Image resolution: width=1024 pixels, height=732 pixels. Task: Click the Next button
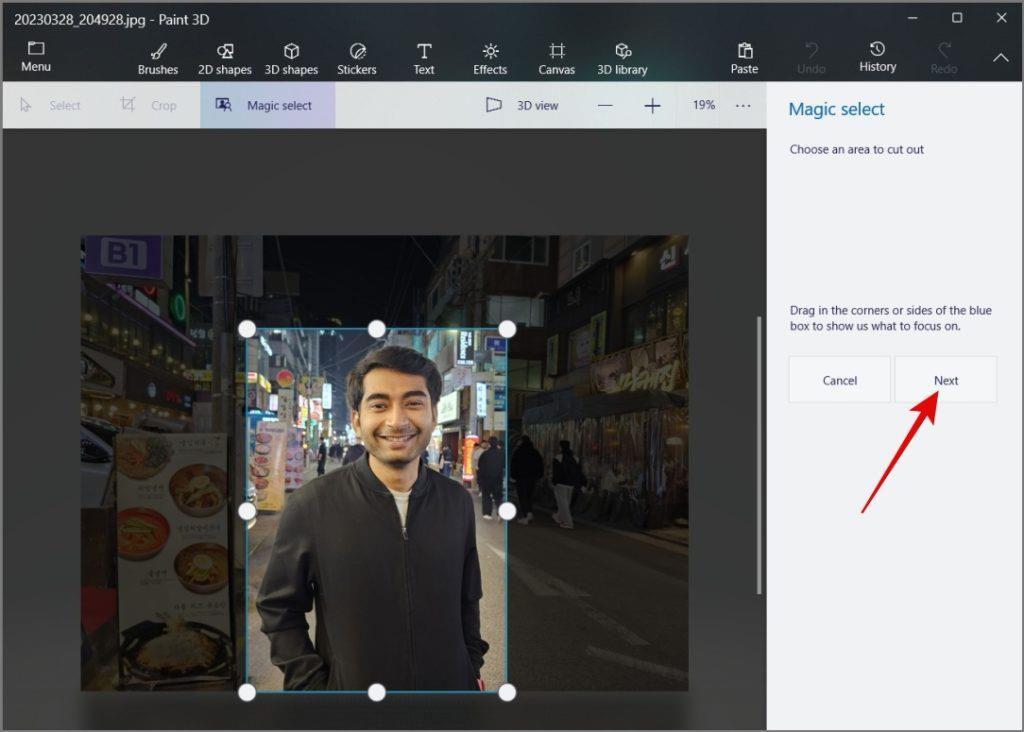[x=946, y=380]
